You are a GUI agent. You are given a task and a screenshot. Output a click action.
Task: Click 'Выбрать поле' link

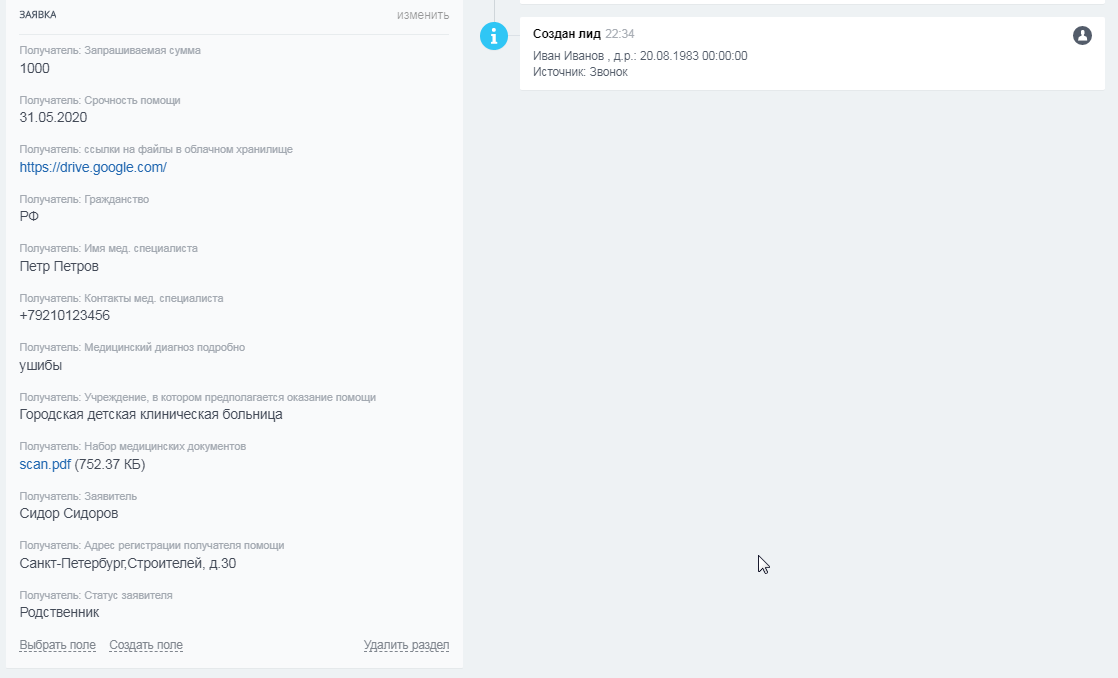tap(58, 645)
